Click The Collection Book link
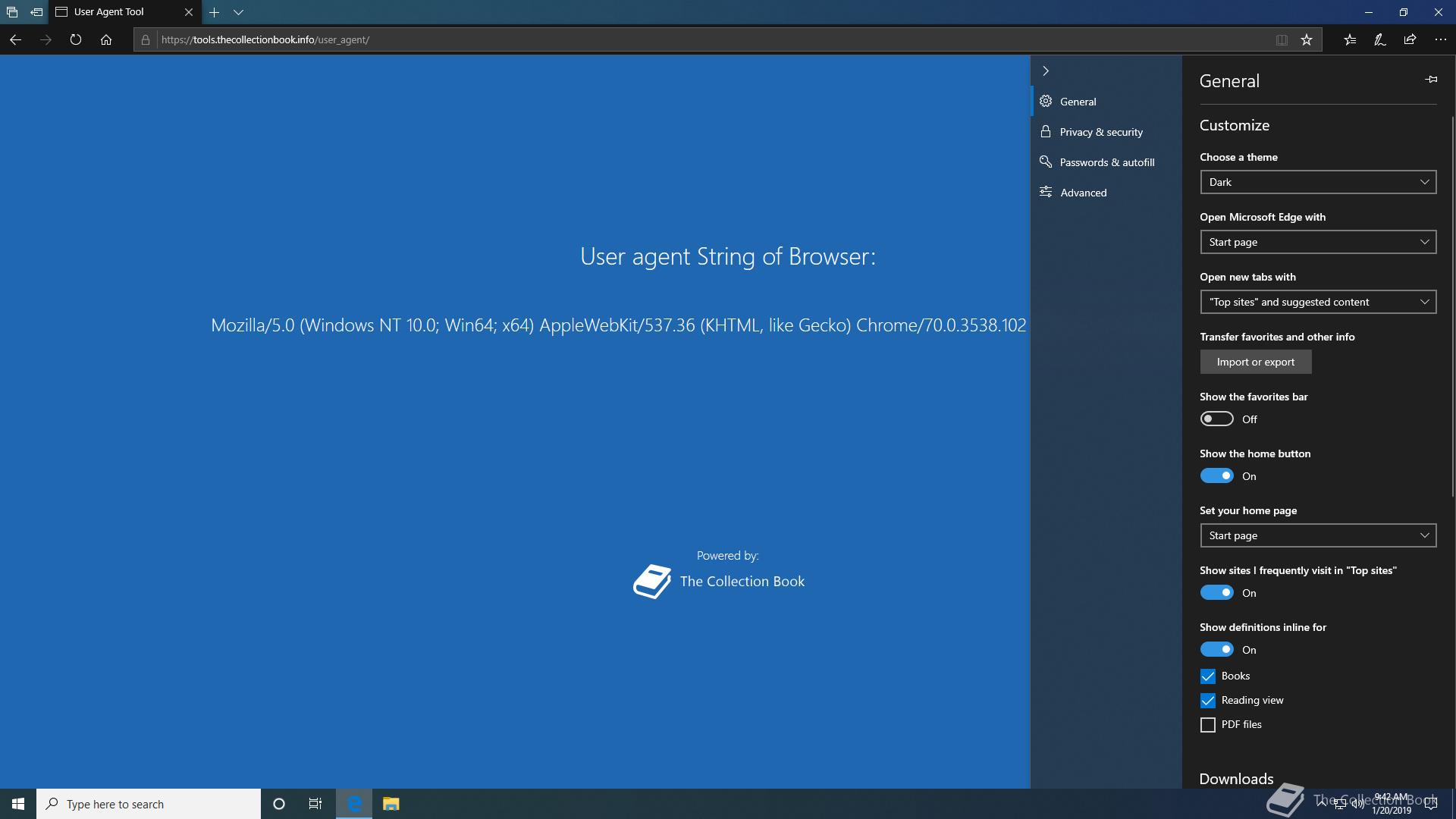The width and height of the screenshot is (1456, 819). 742,582
